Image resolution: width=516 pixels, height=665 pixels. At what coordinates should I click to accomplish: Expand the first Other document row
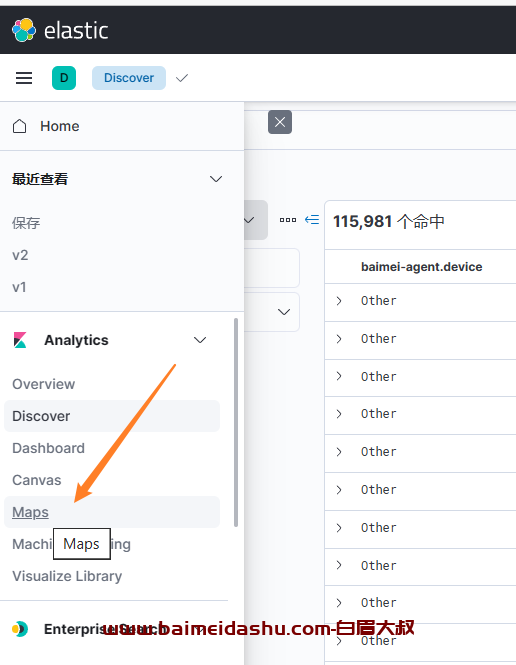(x=339, y=301)
